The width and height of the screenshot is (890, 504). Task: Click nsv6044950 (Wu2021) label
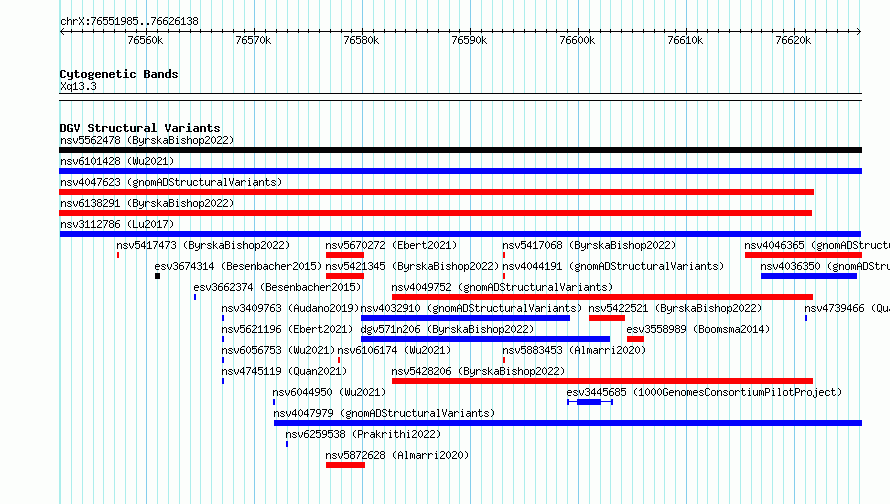tap(329, 392)
